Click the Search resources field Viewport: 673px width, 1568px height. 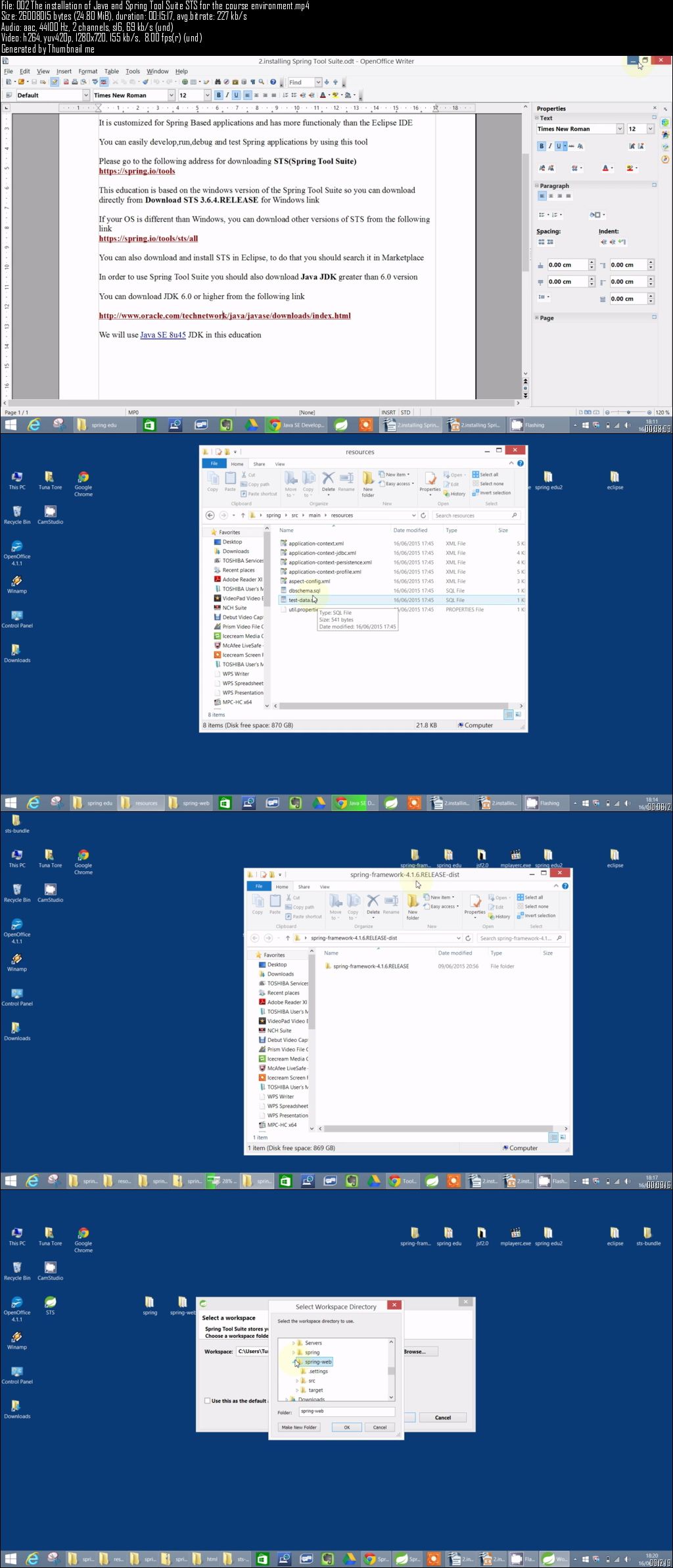point(476,515)
